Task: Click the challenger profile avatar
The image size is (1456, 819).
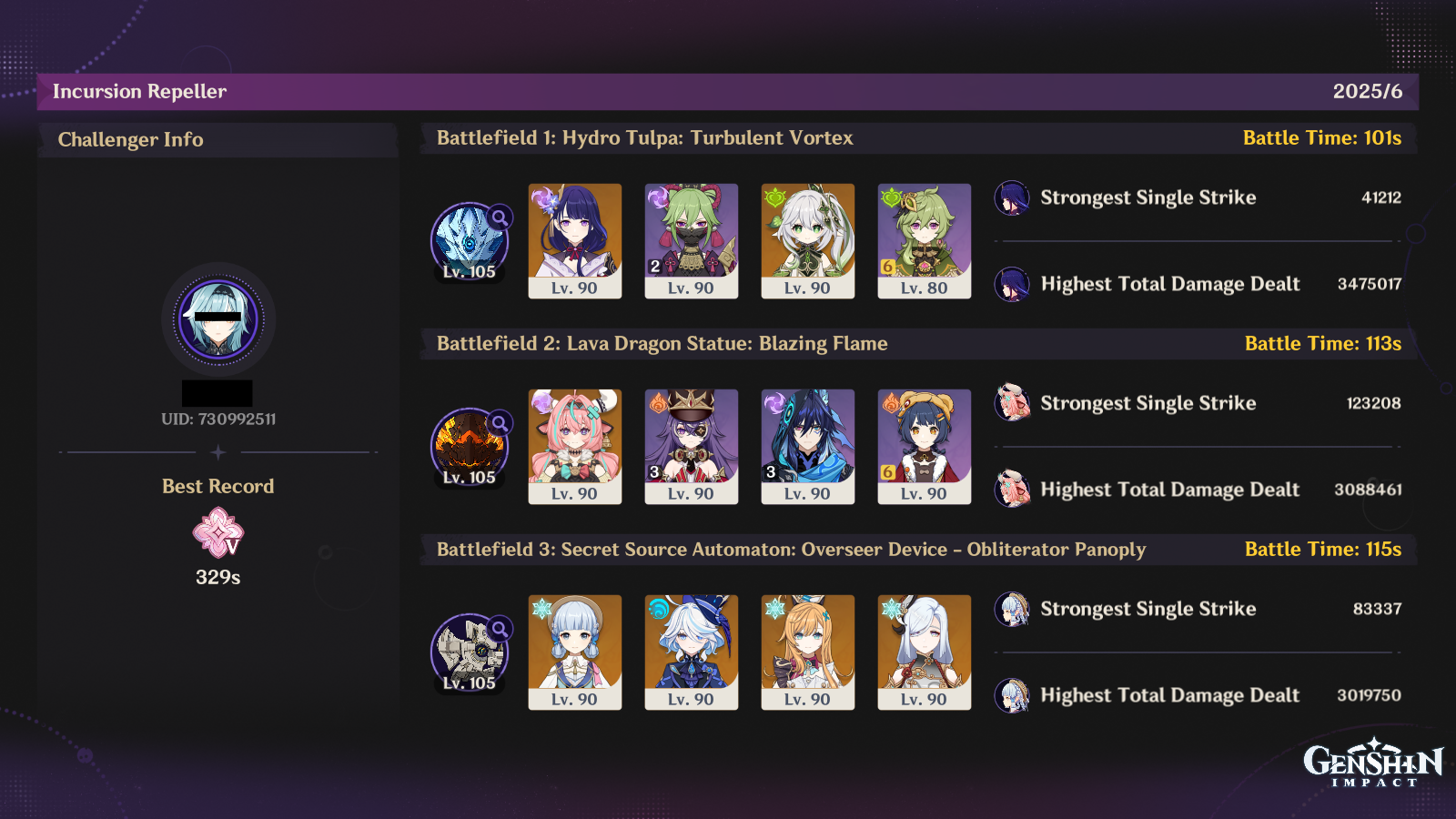Action: [218, 319]
